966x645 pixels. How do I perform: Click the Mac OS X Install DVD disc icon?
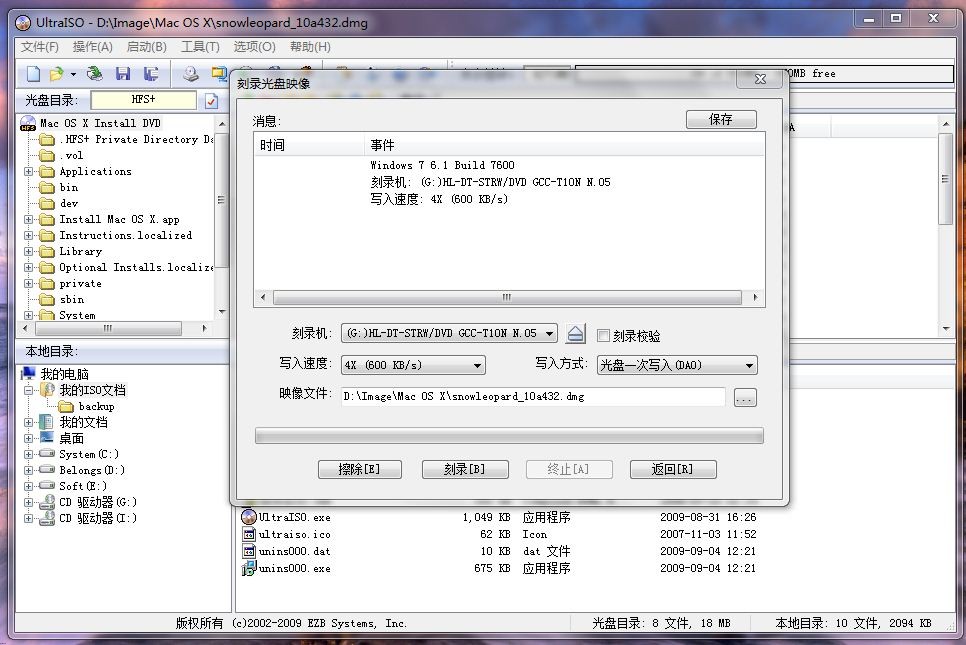coord(28,123)
